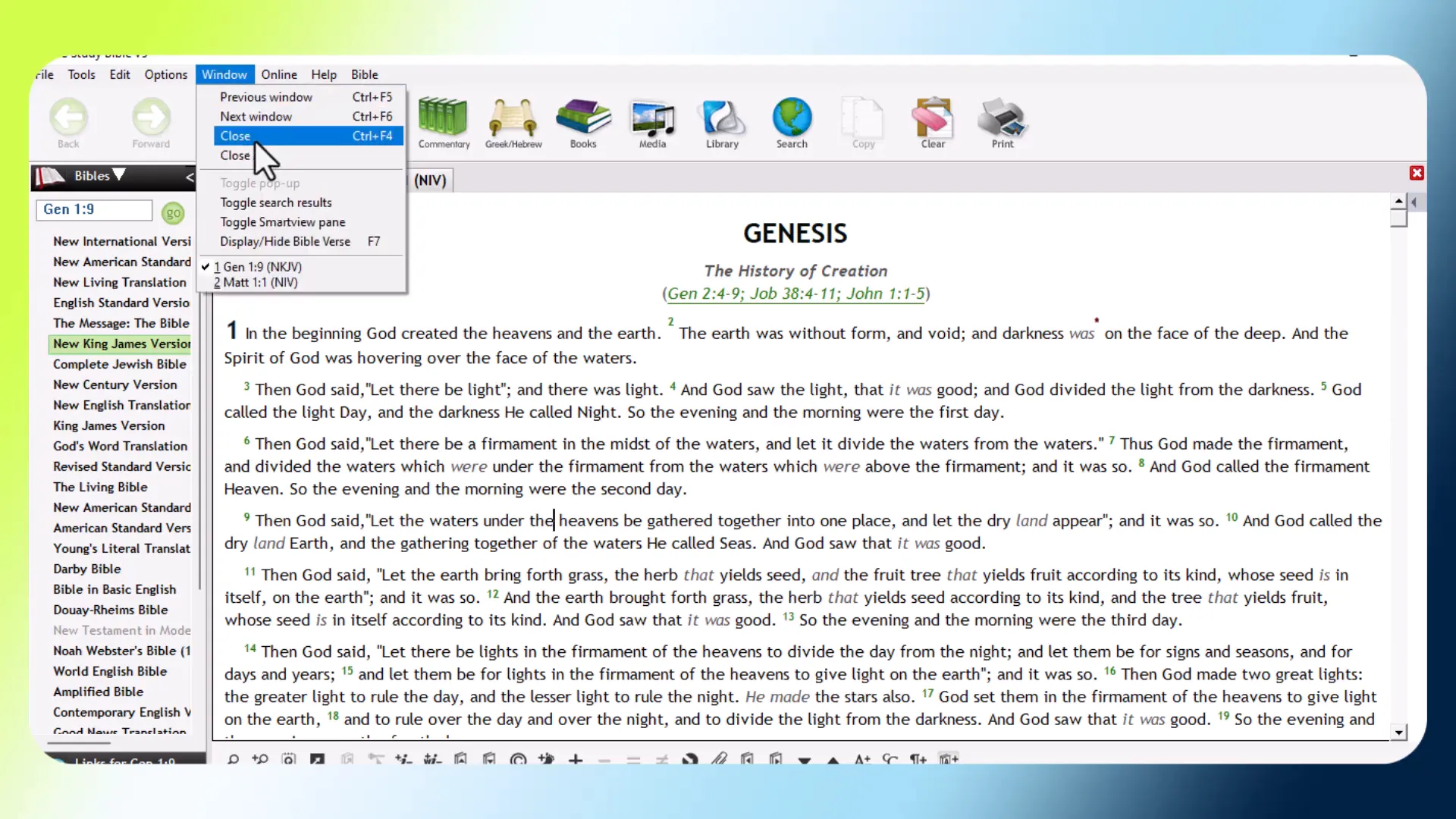Select King James Version in list
Viewport: 1456px width, 819px height.
(x=108, y=425)
